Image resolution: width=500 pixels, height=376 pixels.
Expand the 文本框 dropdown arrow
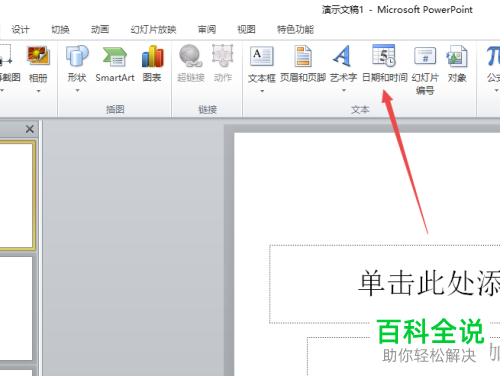(262, 91)
